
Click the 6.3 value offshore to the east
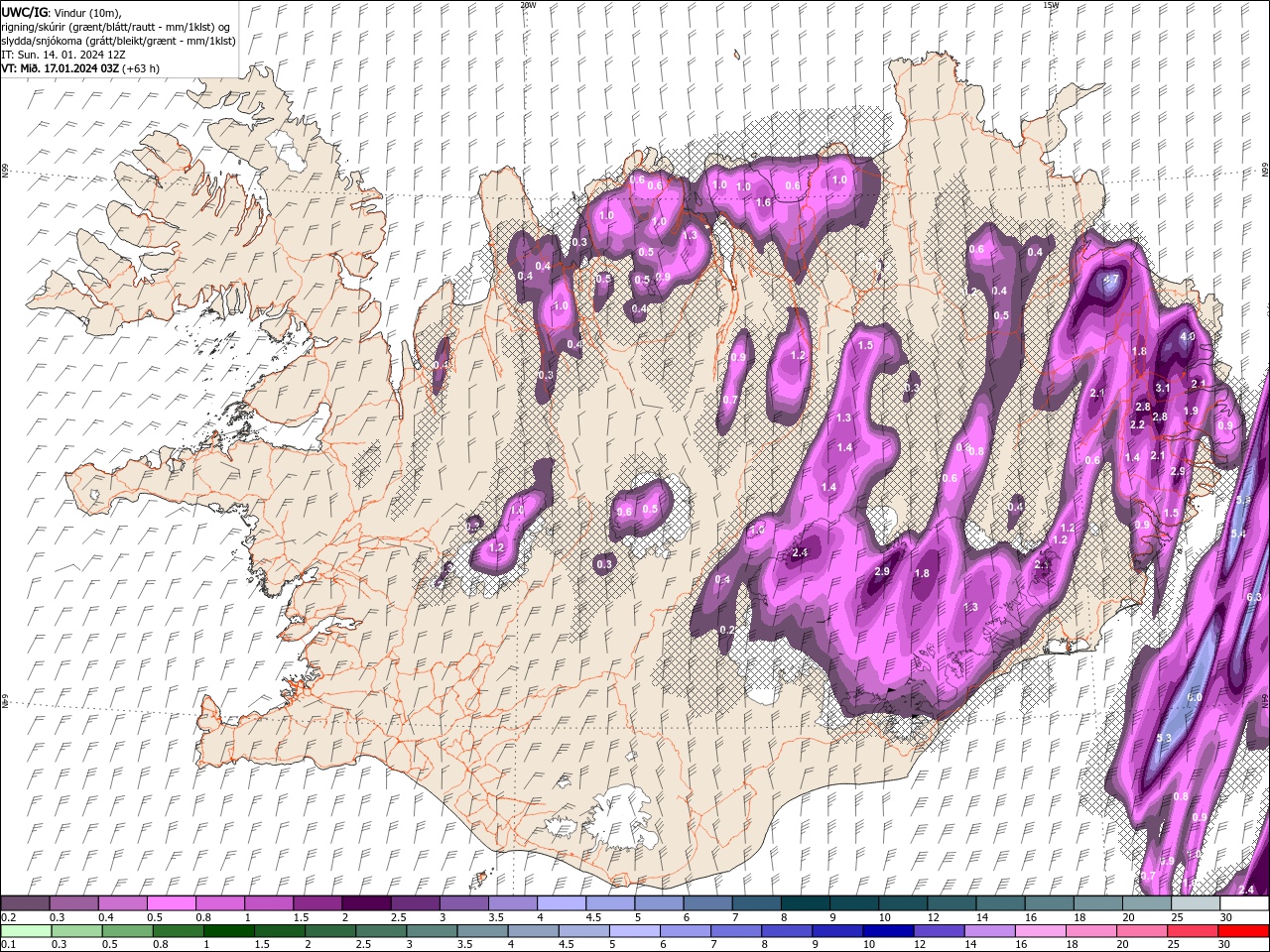pyautogui.click(x=1253, y=597)
